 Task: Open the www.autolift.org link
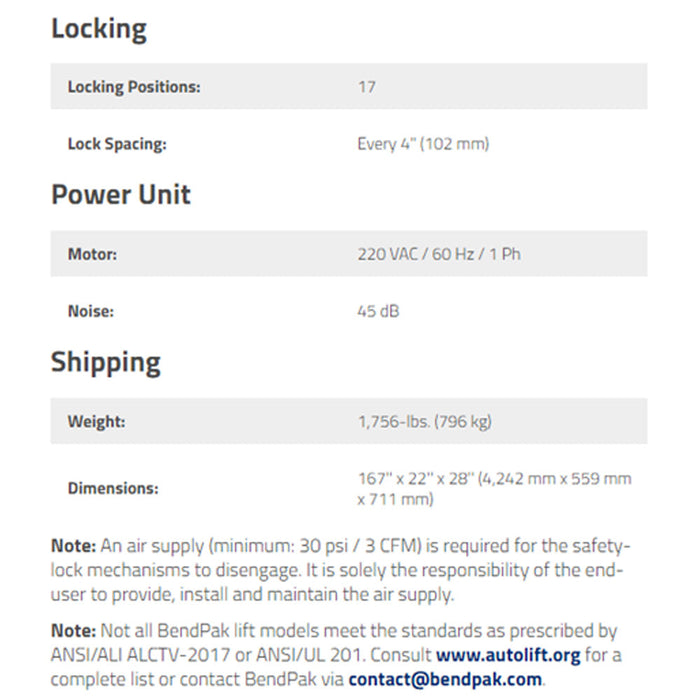click(508, 655)
